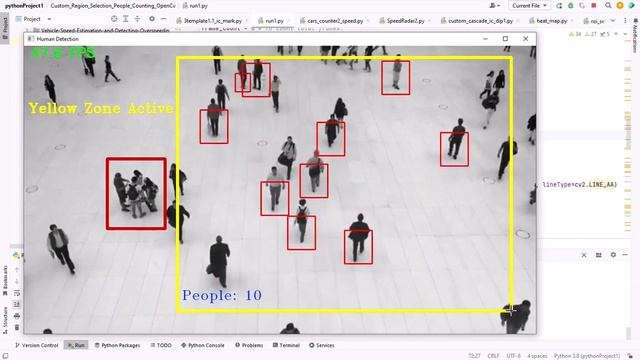Switch to cars_counter2_speed.py tab
Viewport: 640px width, 360px height.
(331, 20)
